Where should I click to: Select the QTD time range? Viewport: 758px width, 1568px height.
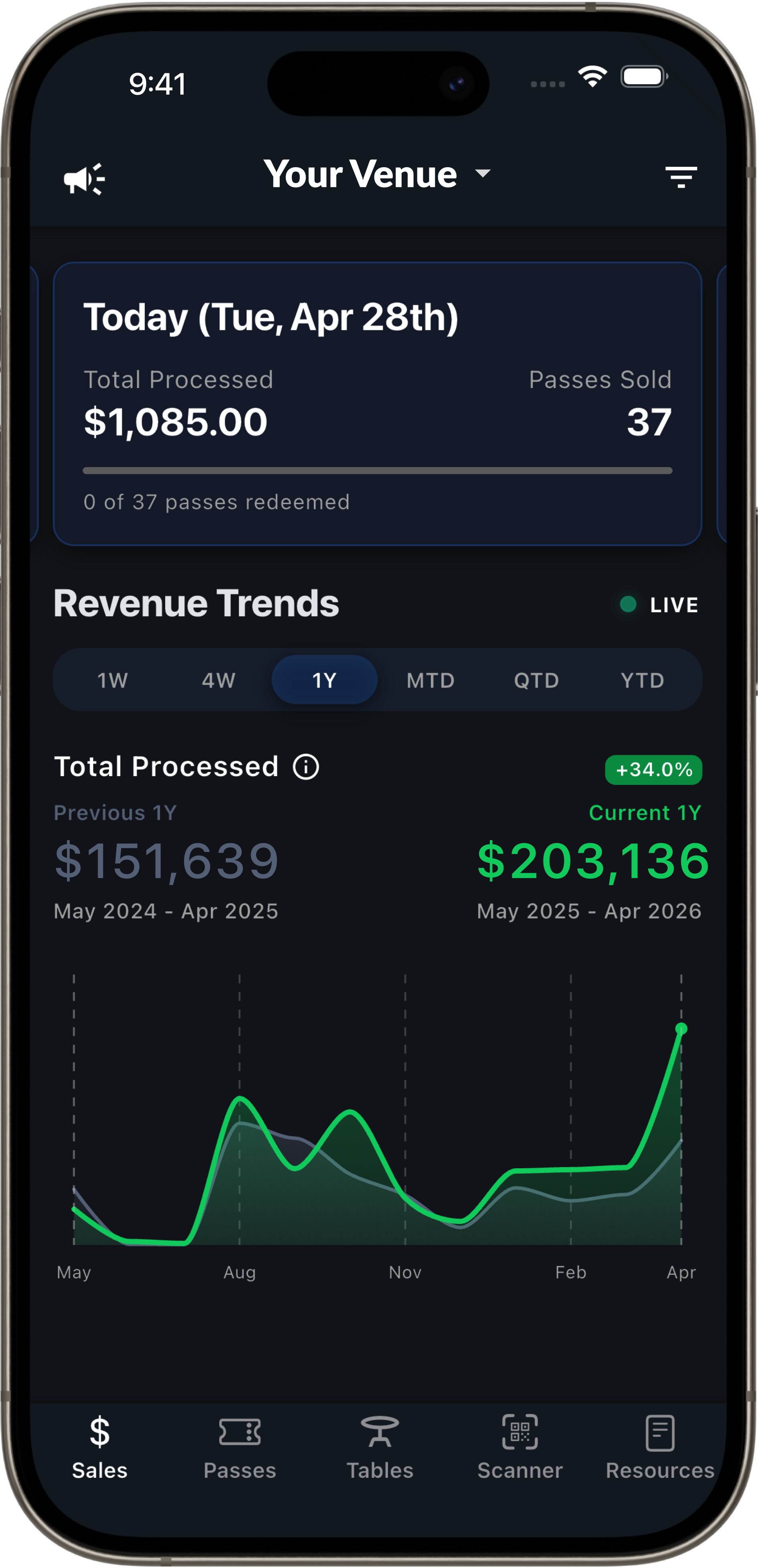coord(537,680)
